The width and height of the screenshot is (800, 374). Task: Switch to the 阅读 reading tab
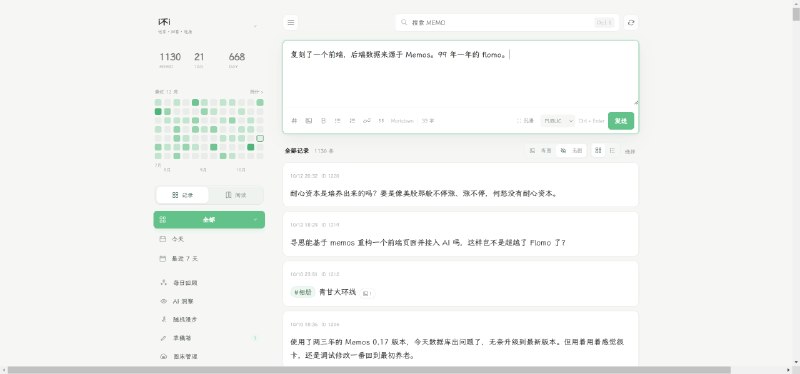[236, 195]
